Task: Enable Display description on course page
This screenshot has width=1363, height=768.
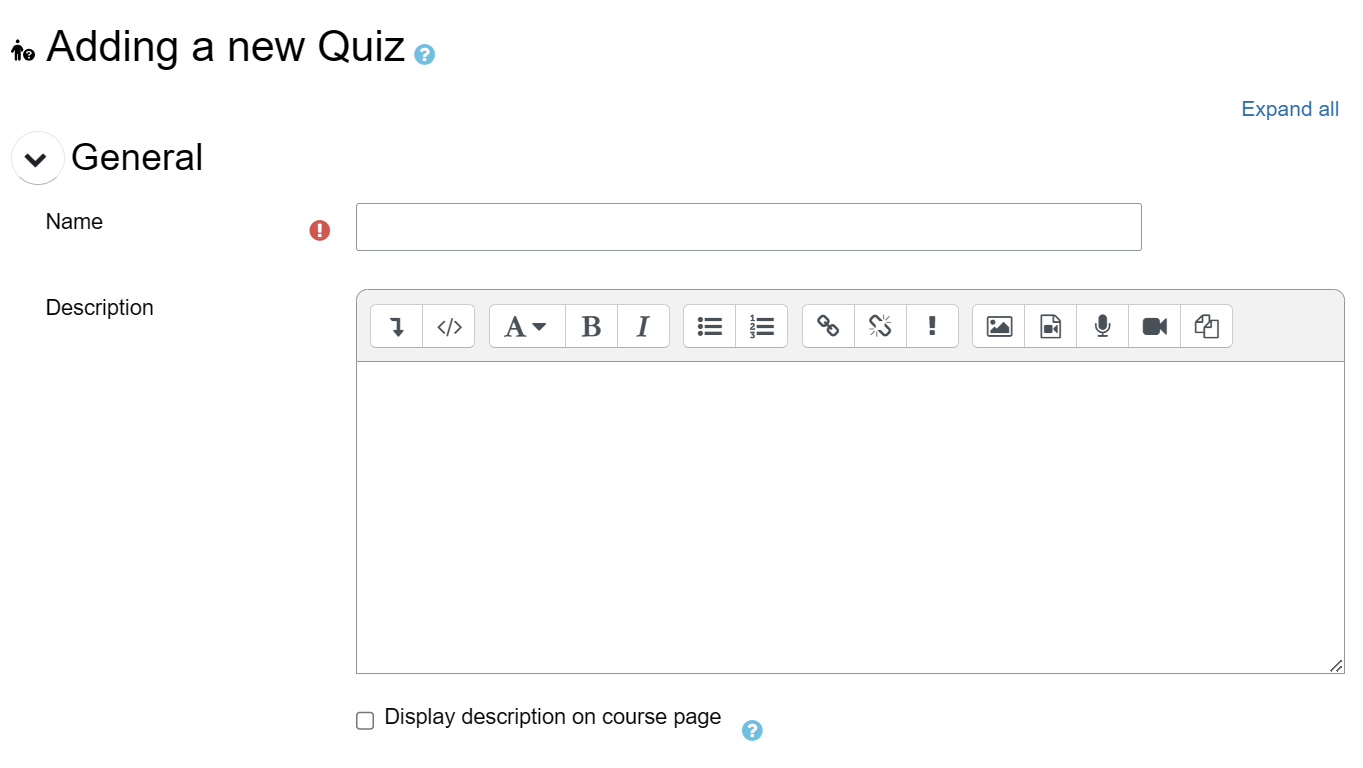Action: coord(365,720)
